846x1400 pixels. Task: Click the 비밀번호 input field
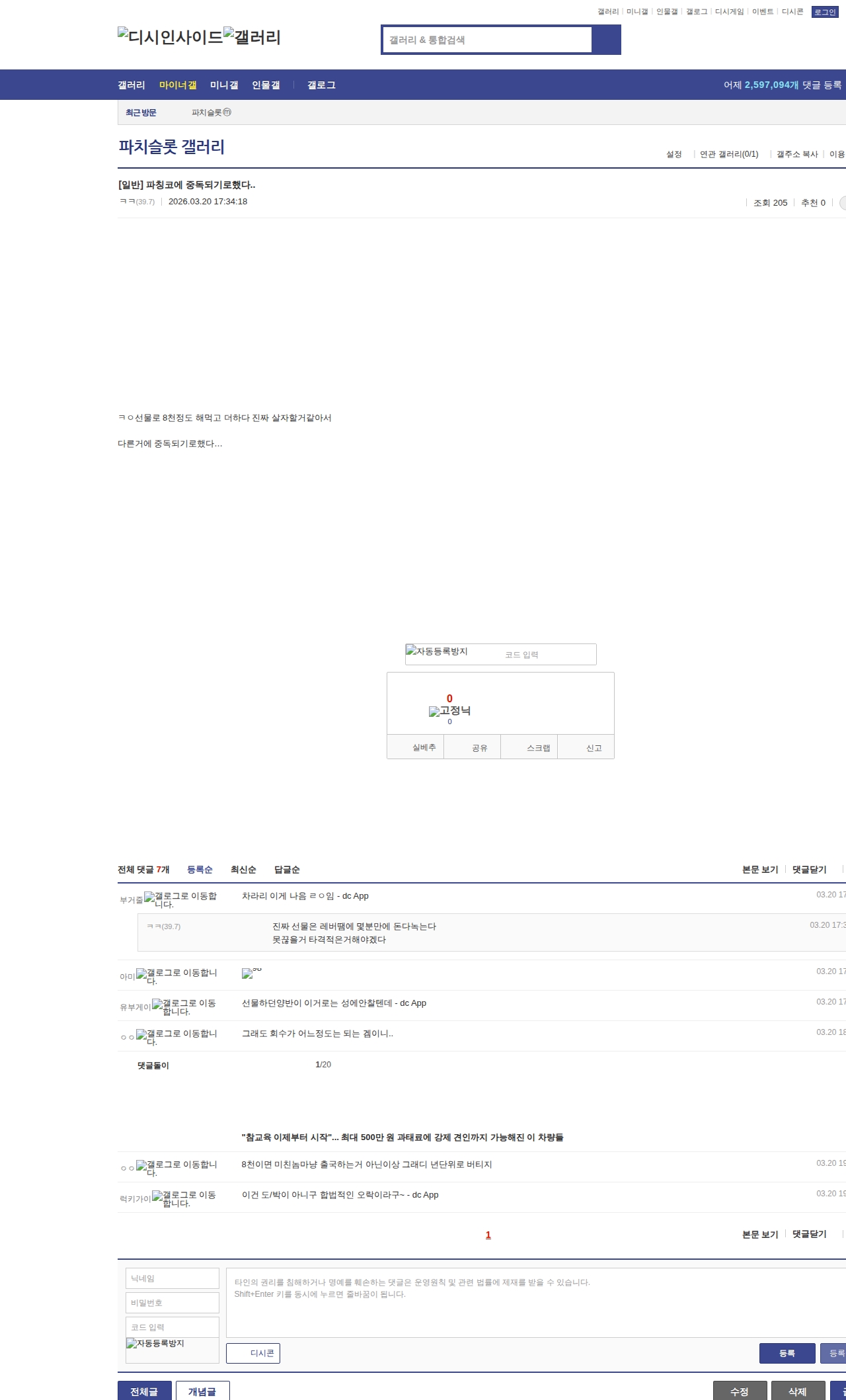173,1303
